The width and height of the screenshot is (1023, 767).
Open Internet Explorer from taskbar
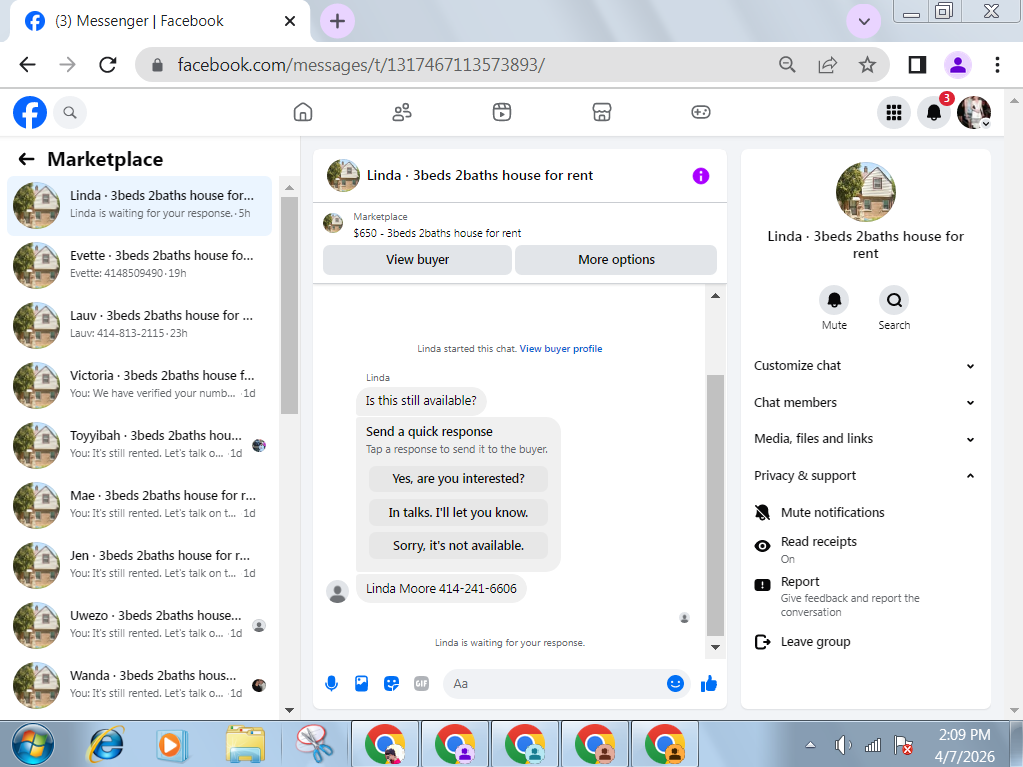(x=106, y=744)
